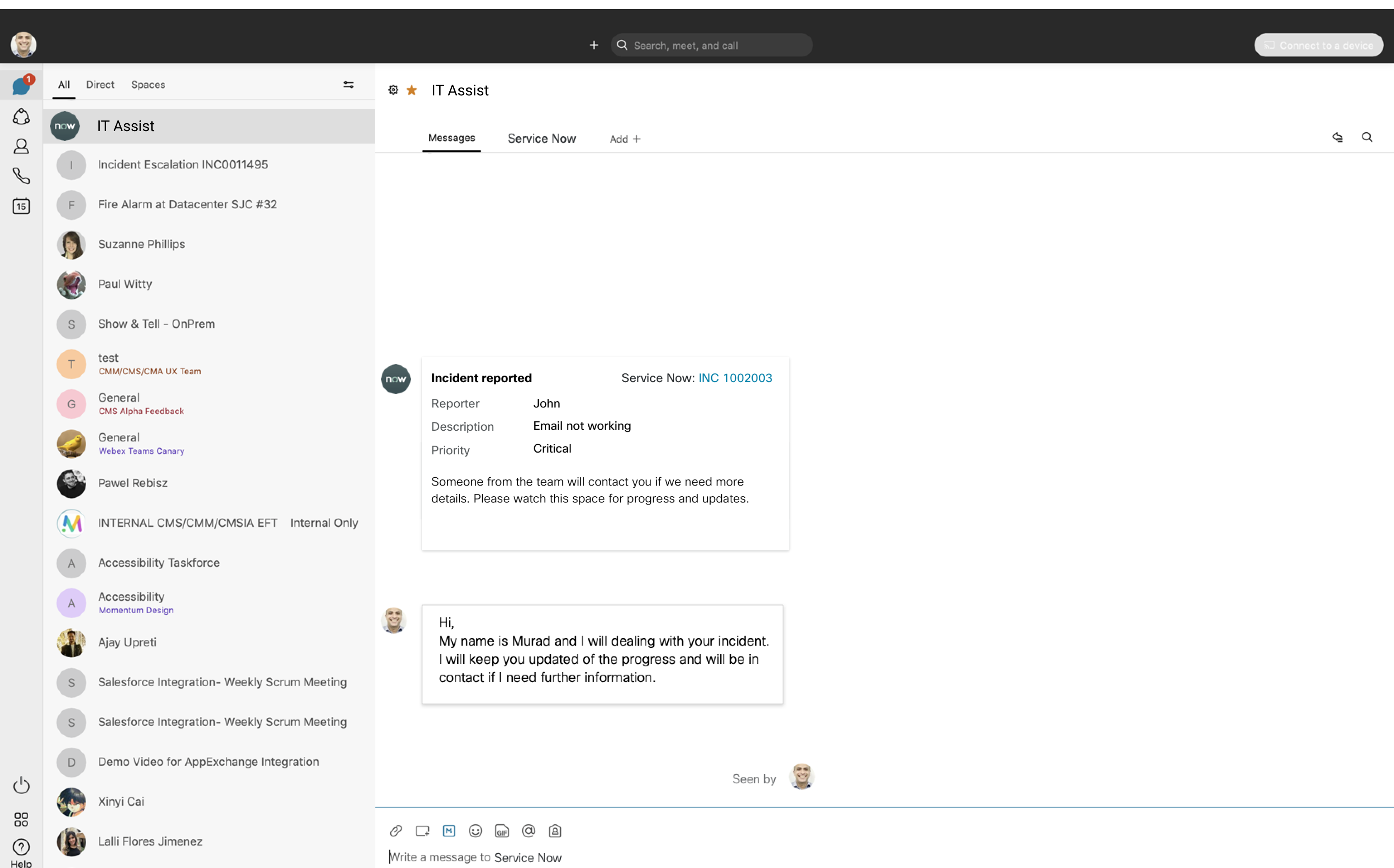This screenshot has width=1394, height=868.
Task: Click the Seen by avatar
Action: click(802, 777)
